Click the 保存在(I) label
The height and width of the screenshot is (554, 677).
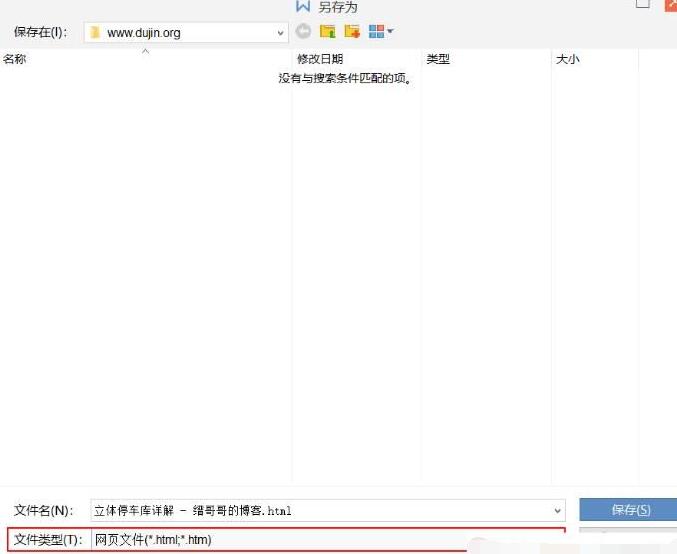point(41,32)
